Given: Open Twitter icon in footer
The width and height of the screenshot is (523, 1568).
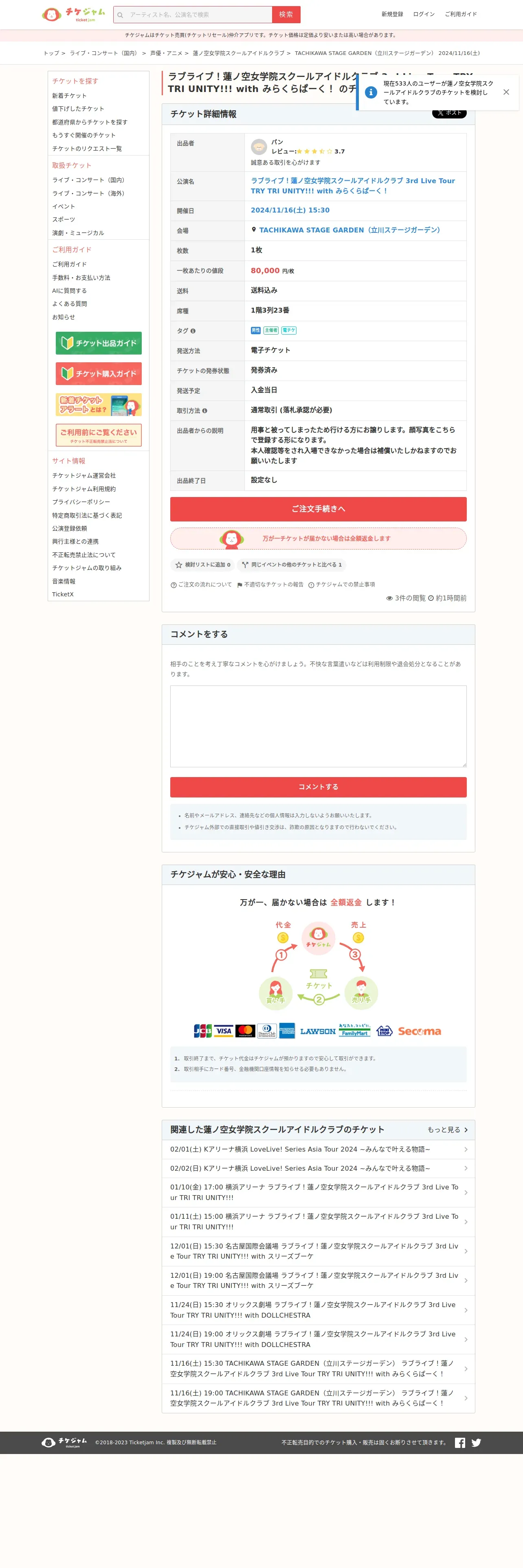Looking at the screenshot, I should coord(476,1443).
